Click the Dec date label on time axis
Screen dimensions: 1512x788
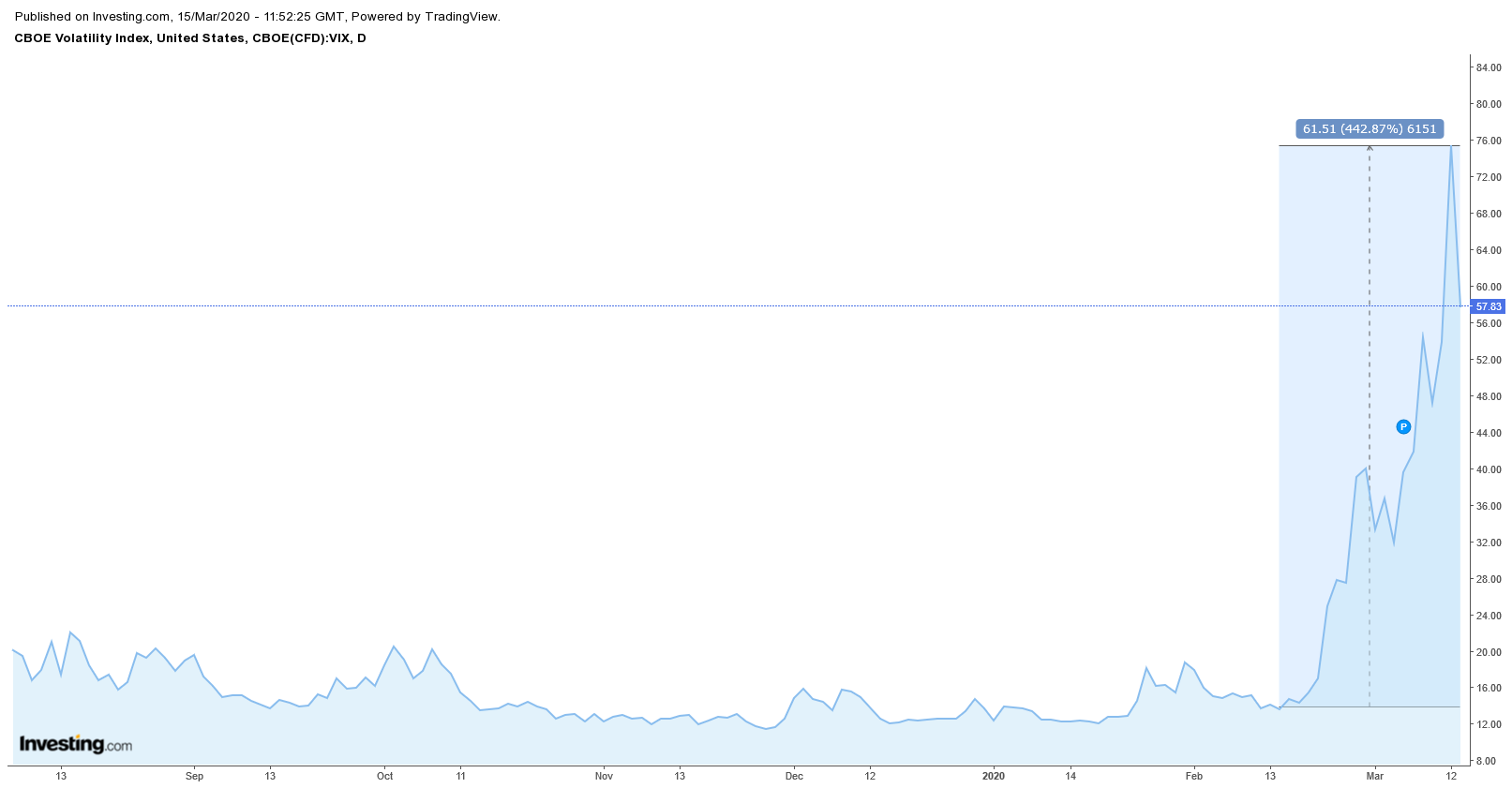(x=794, y=776)
